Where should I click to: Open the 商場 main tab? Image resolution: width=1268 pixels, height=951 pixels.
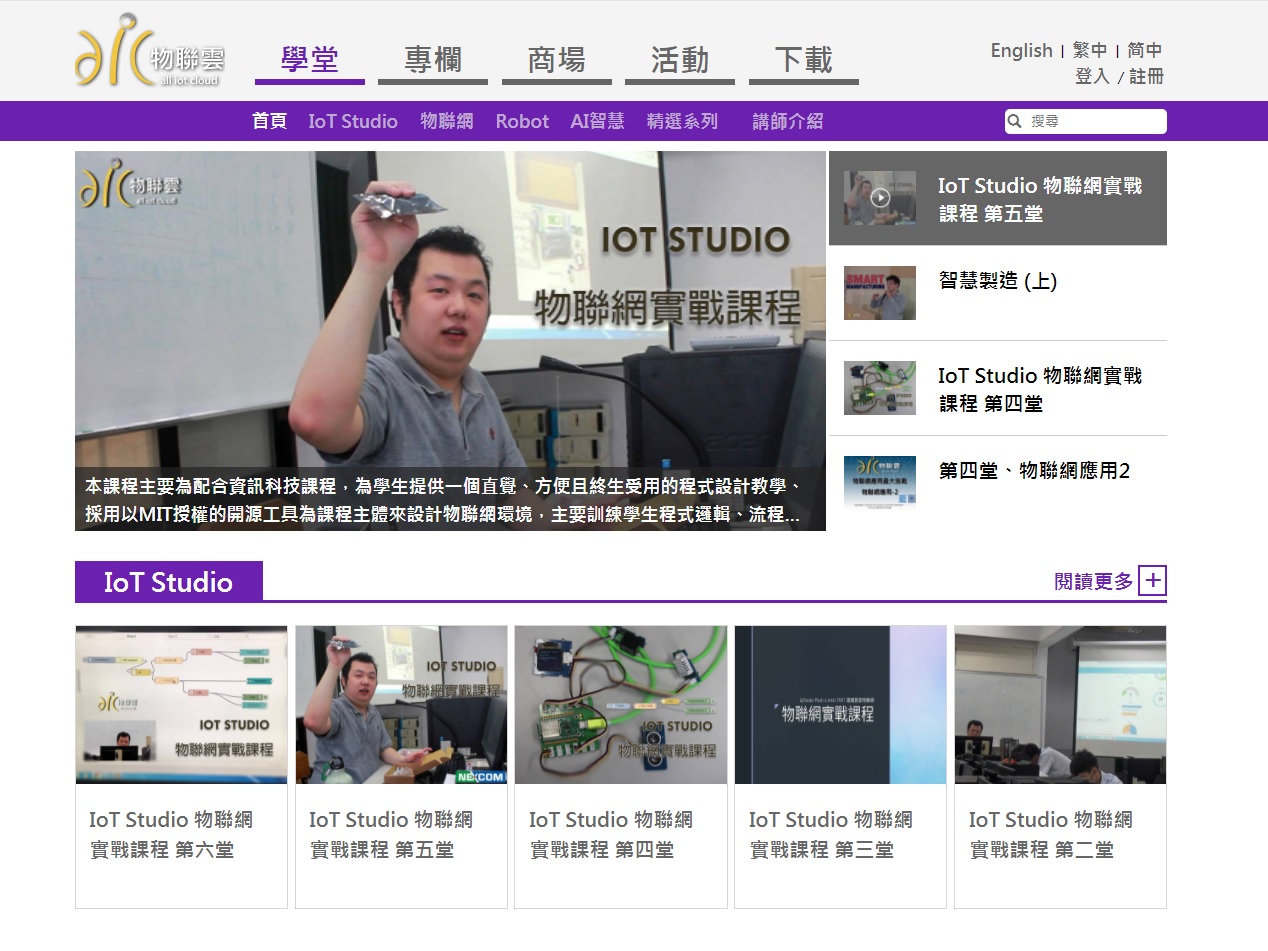[556, 60]
